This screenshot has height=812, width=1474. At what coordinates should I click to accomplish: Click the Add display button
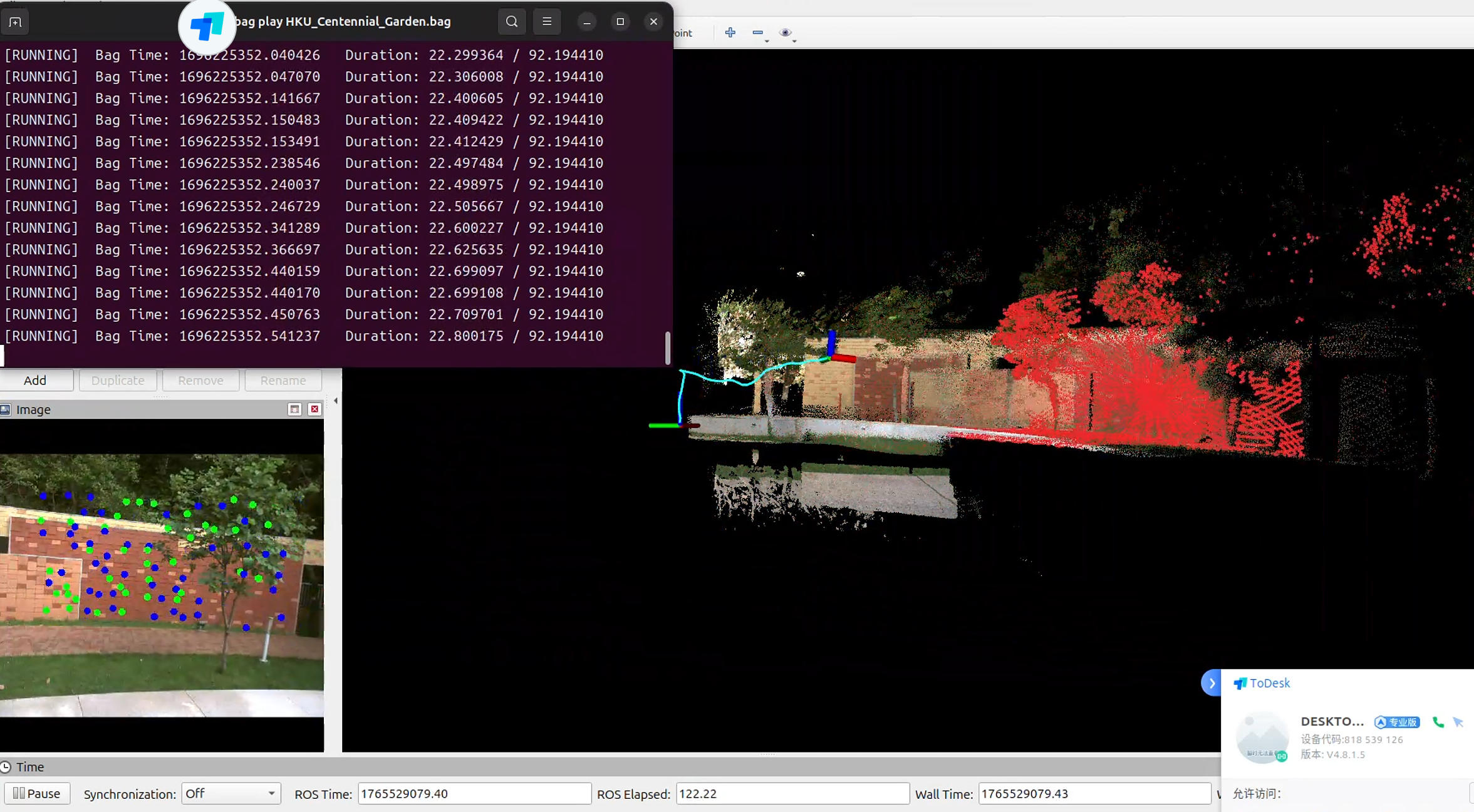tap(35, 380)
